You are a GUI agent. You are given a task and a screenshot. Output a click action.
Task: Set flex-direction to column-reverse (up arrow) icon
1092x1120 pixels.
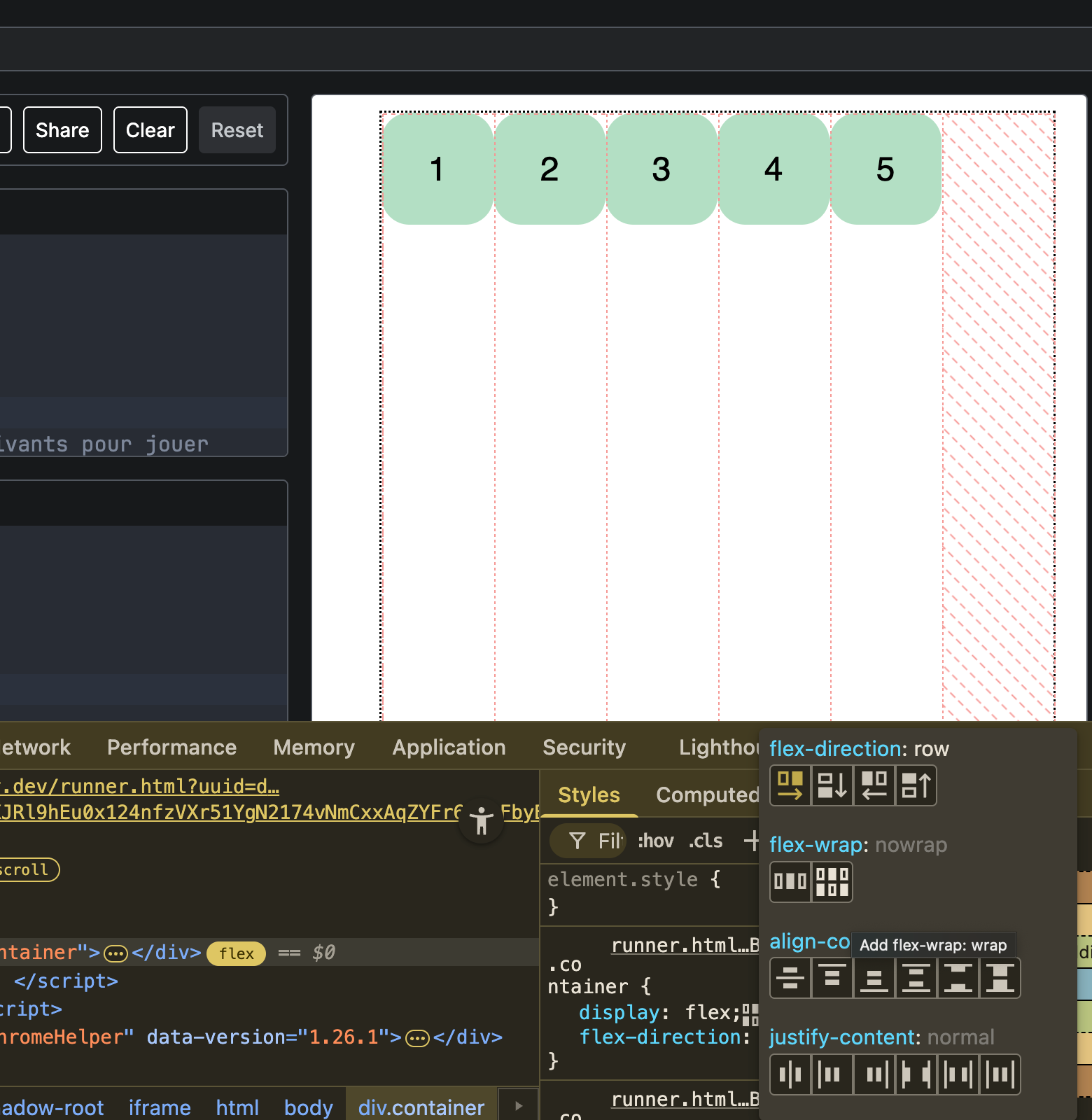tap(916, 785)
